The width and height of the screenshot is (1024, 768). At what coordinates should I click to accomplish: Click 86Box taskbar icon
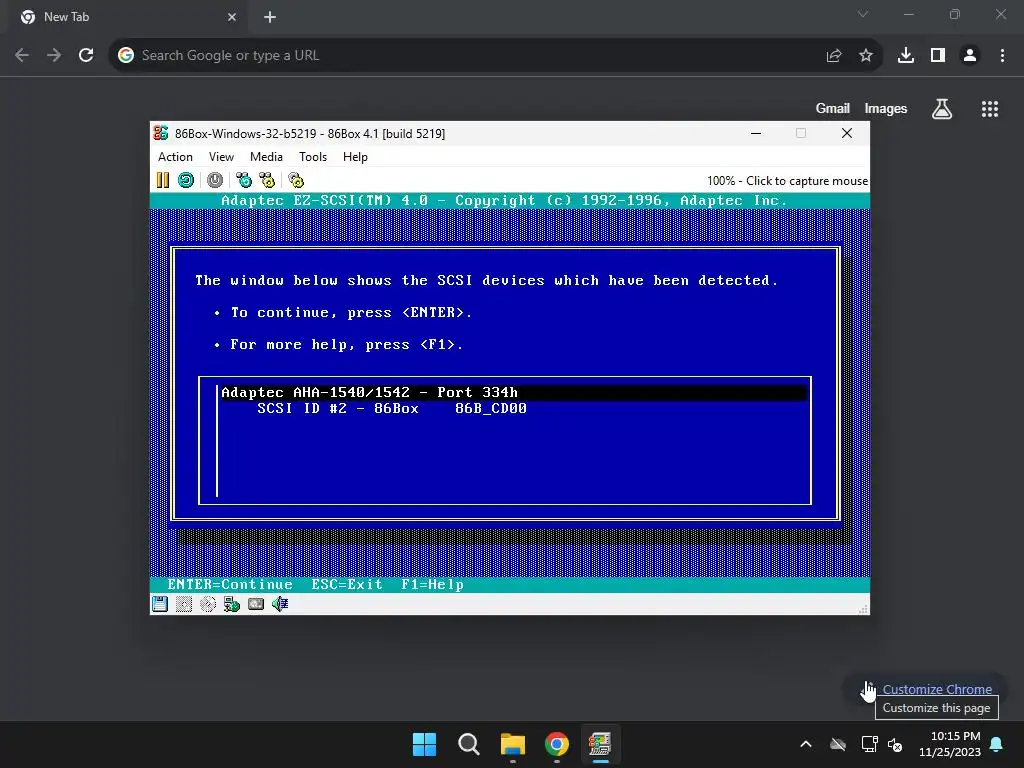point(600,744)
